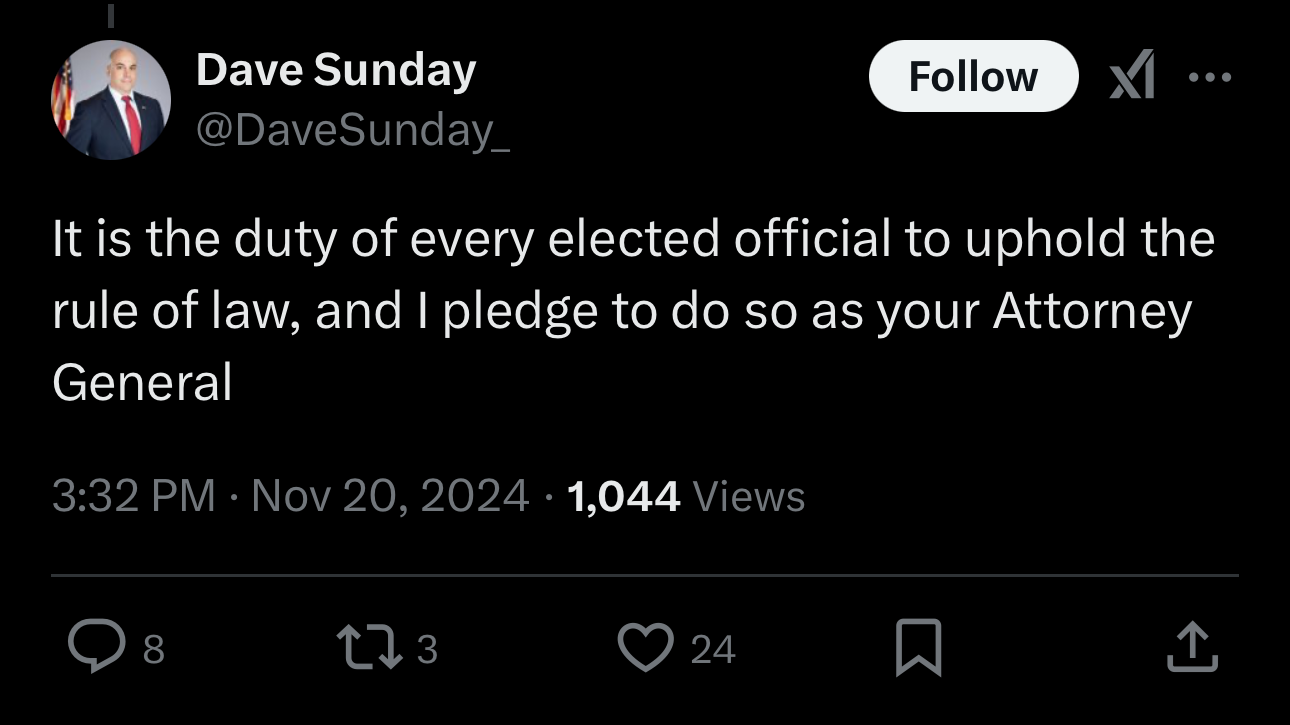Image resolution: width=1290 pixels, height=725 pixels.
Task: Click the 3:32 PM timestamp
Action: (133, 496)
